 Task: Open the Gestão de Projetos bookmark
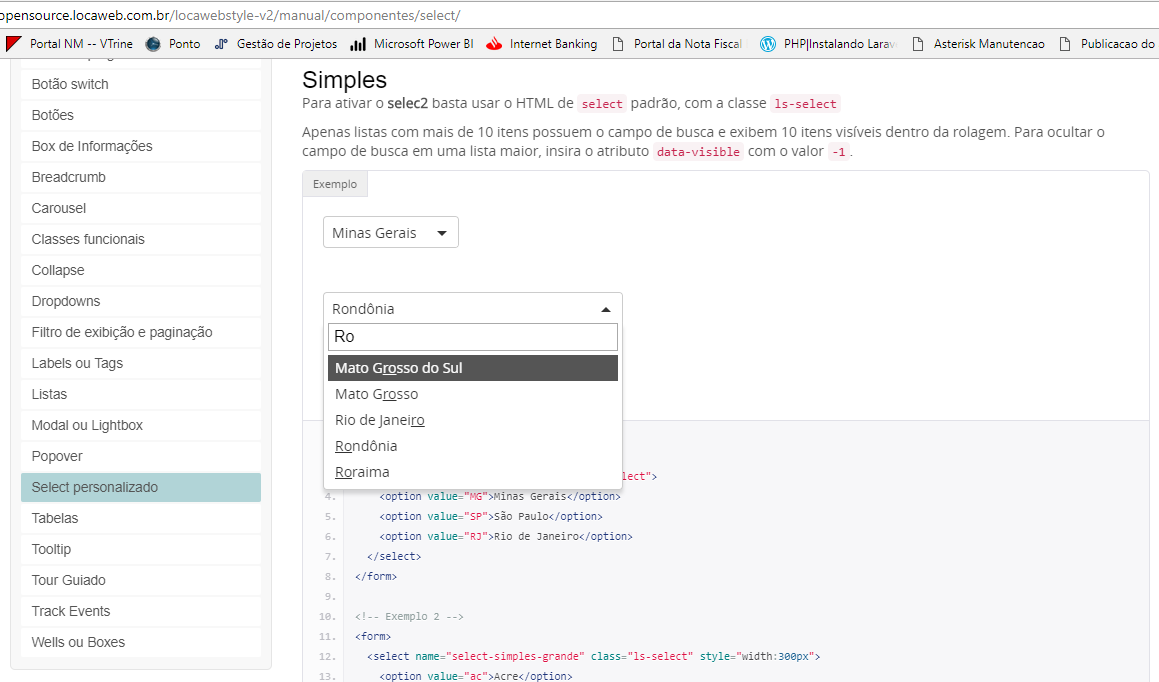276,44
